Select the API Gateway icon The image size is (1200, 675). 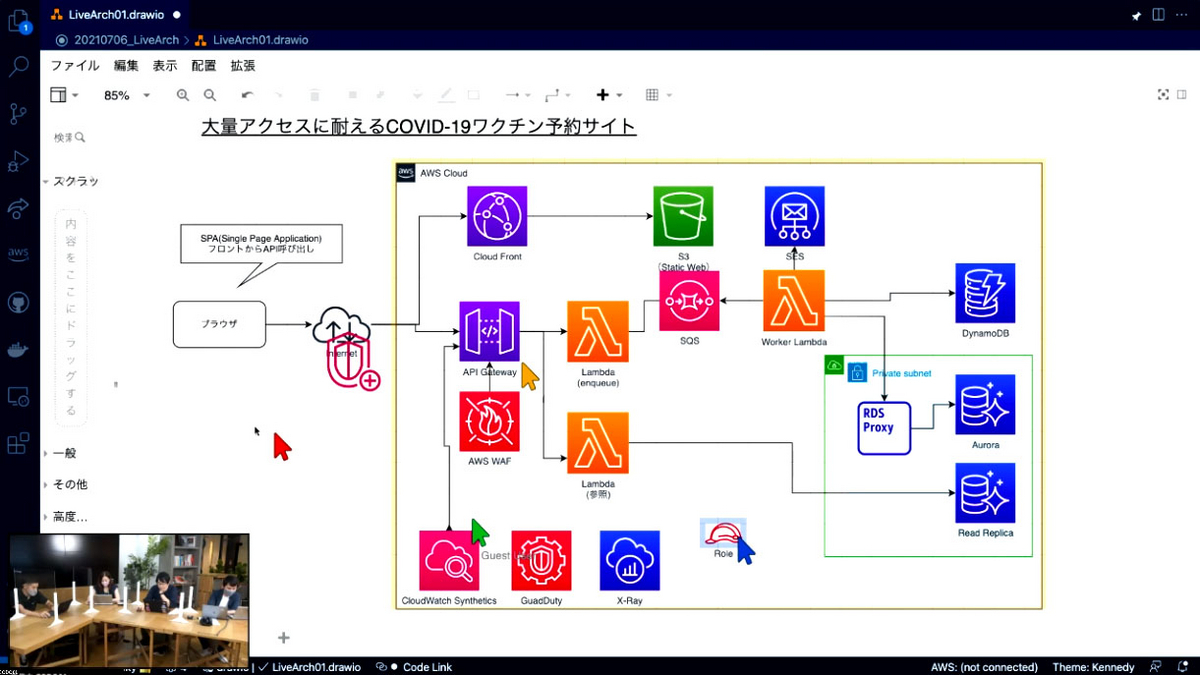[x=490, y=332]
